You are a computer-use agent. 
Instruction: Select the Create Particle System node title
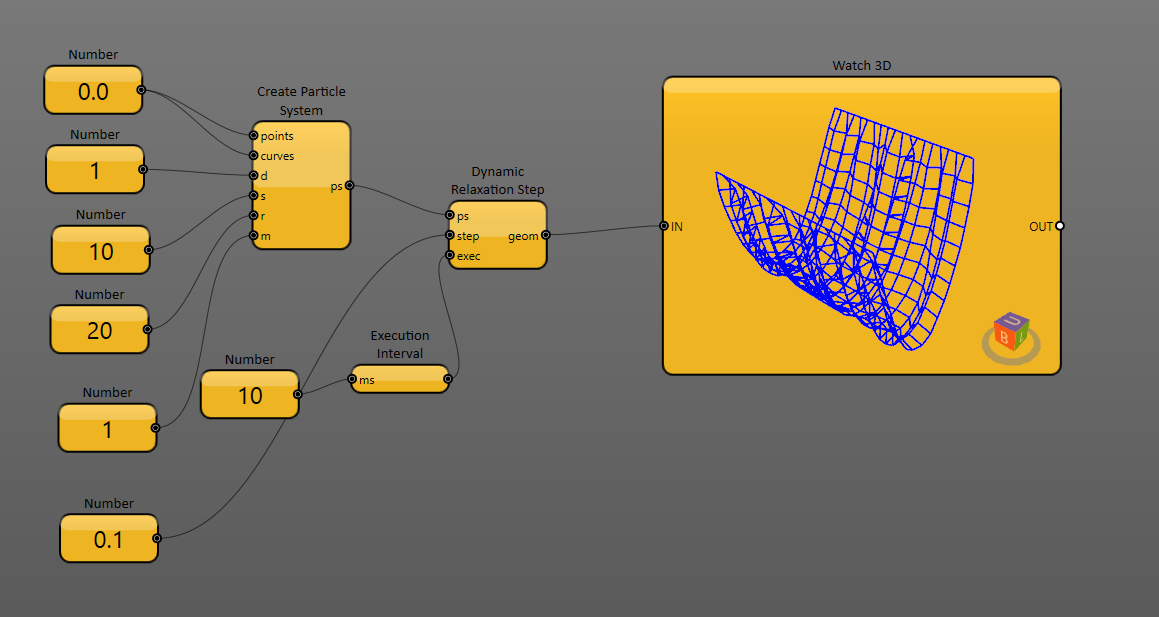(301, 101)
